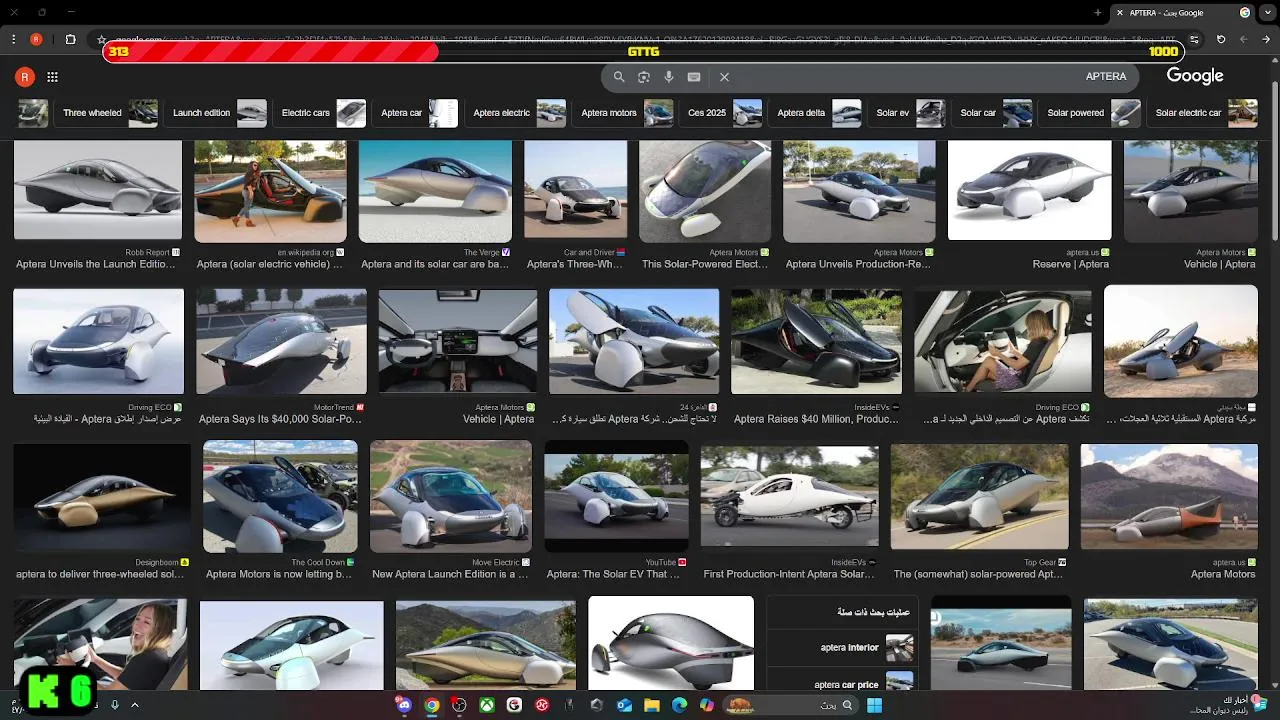Open Google Lens image search icon
The width and height of the screenshot is (1280, 720).
point(644,77)
